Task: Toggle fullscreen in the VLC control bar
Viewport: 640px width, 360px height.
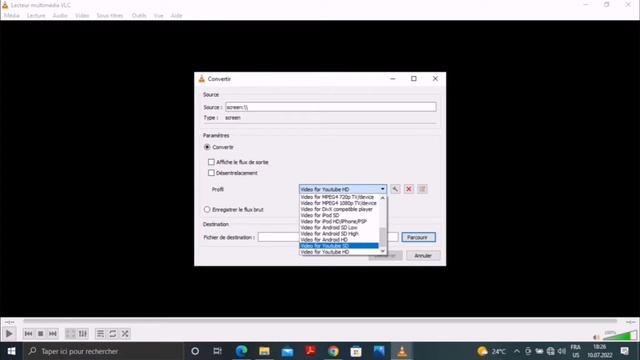Action: point(71,333)
